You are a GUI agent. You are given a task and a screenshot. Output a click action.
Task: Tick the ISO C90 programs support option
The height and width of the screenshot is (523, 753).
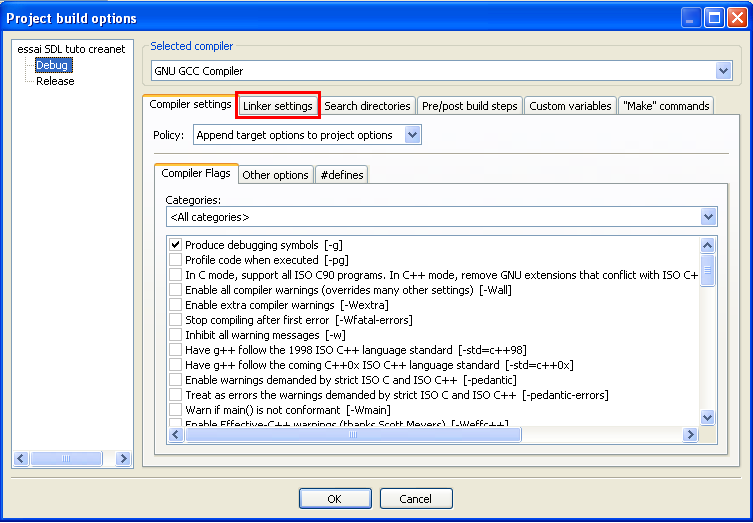tap(175, 275)
